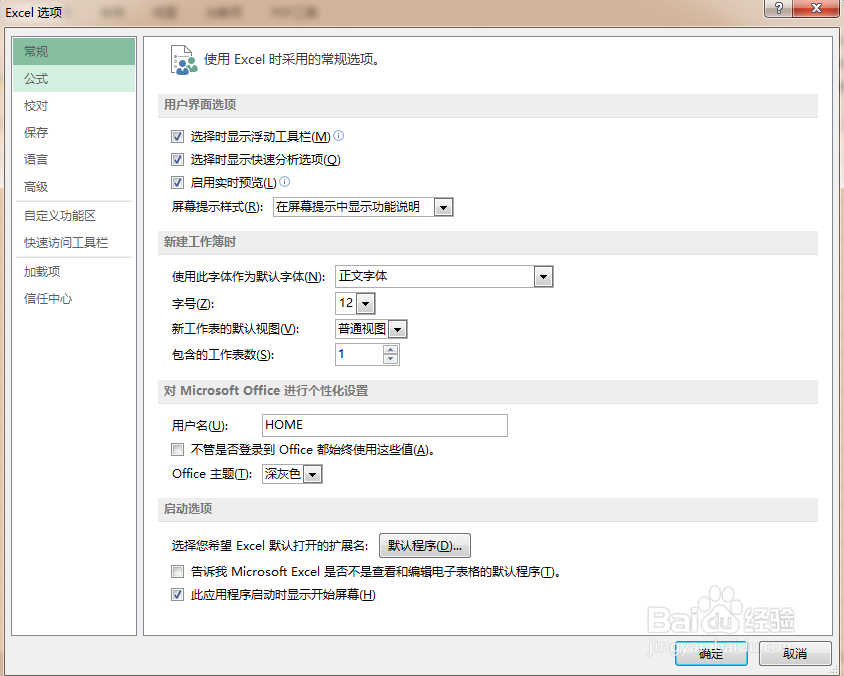Close the Excel 选项 dialog
844x676 pixels.
coord(816,8)
